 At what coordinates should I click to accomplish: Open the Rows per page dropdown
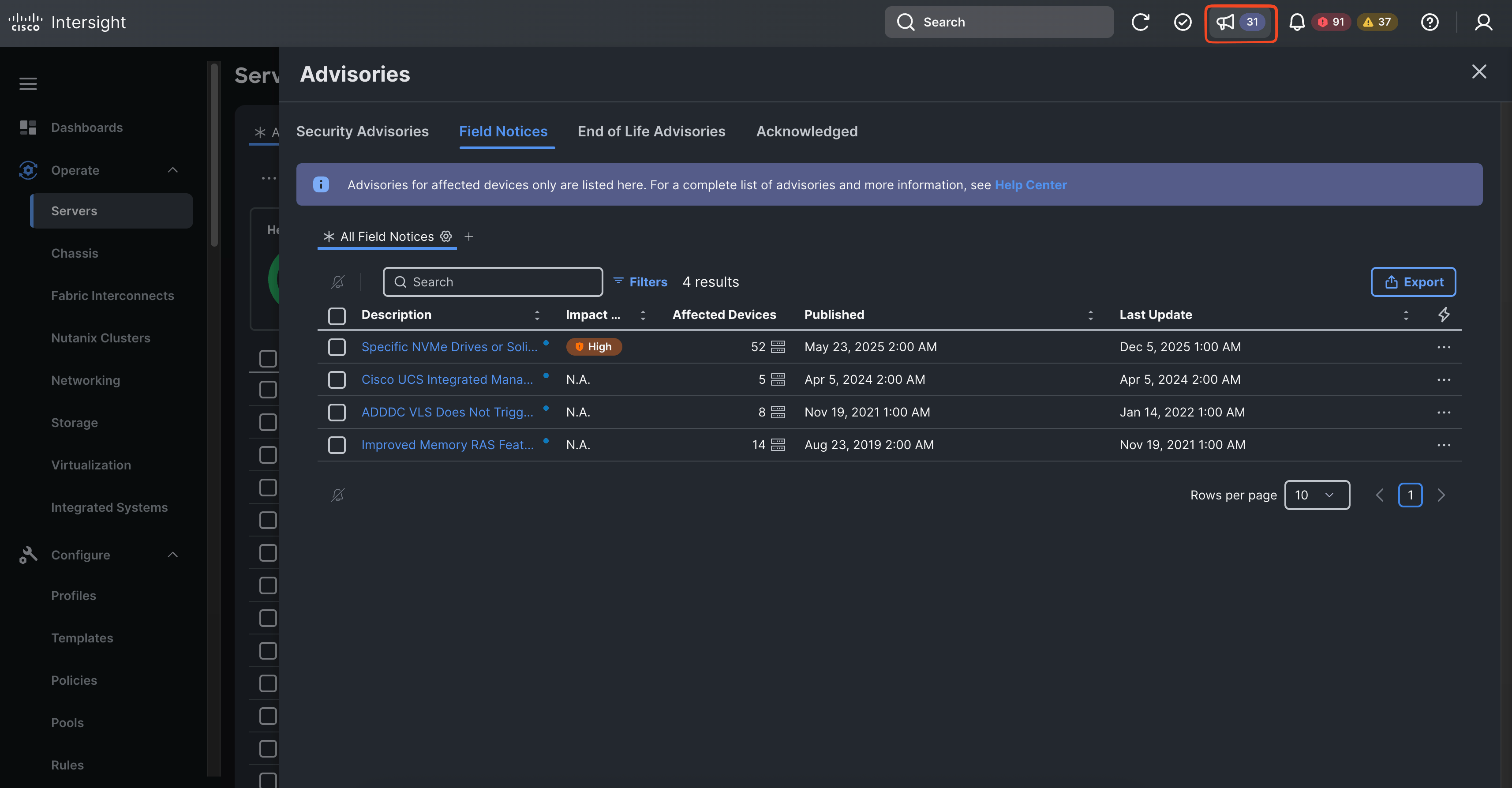click(x=1317, y=495)
